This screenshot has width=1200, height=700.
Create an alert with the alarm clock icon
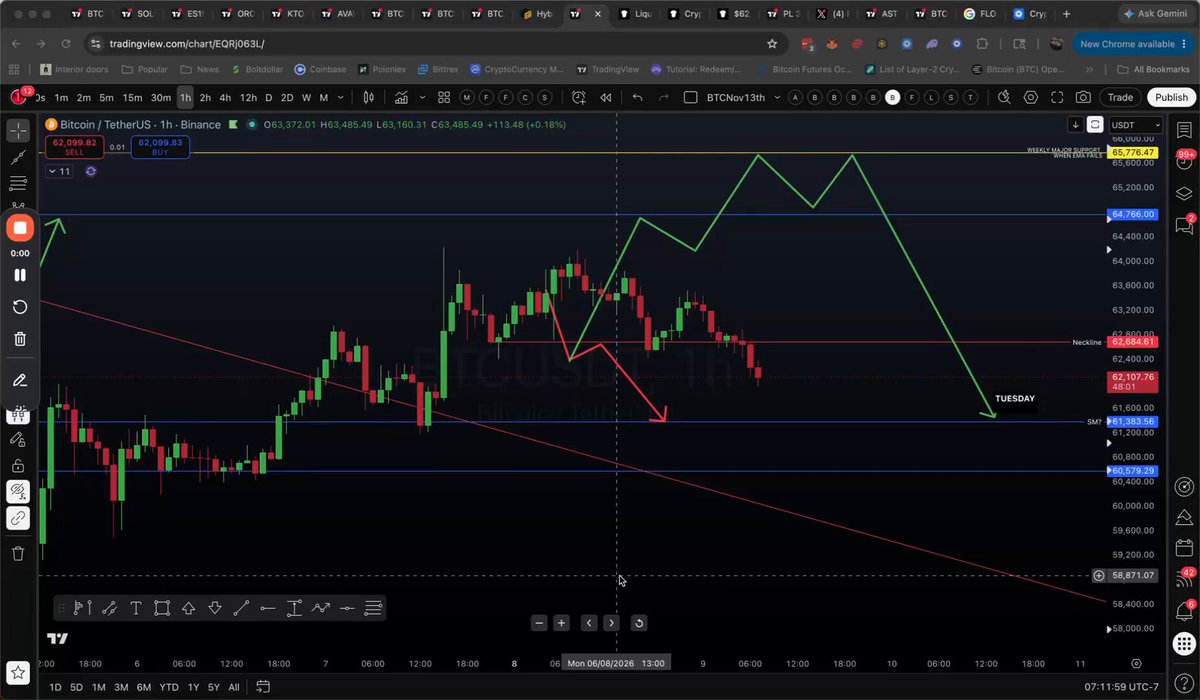pyautogui.click(x=579, y=97)
